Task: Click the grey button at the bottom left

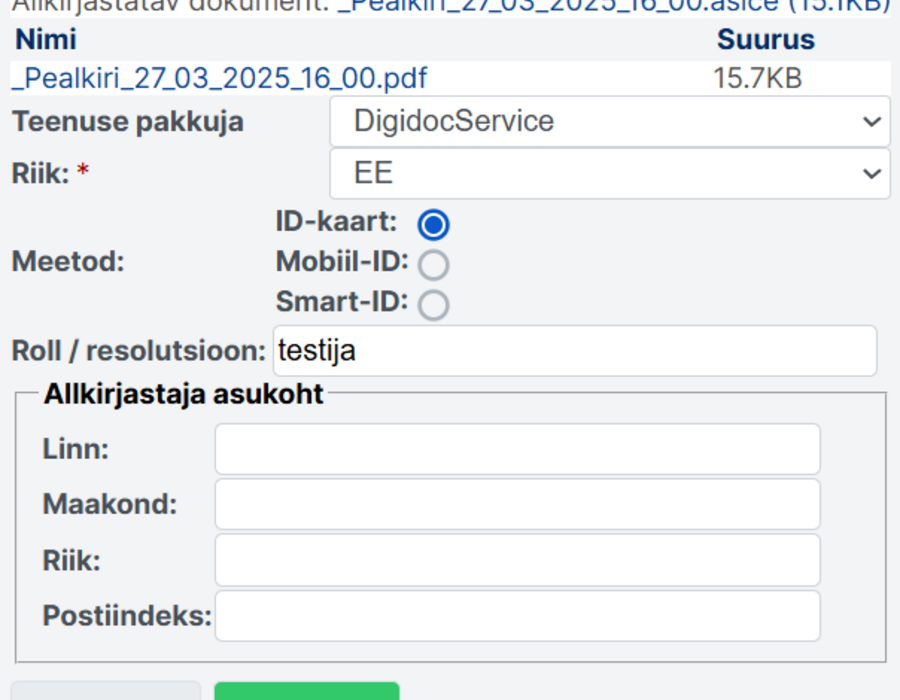Action: pyautogui.click(x=106, y=691)
